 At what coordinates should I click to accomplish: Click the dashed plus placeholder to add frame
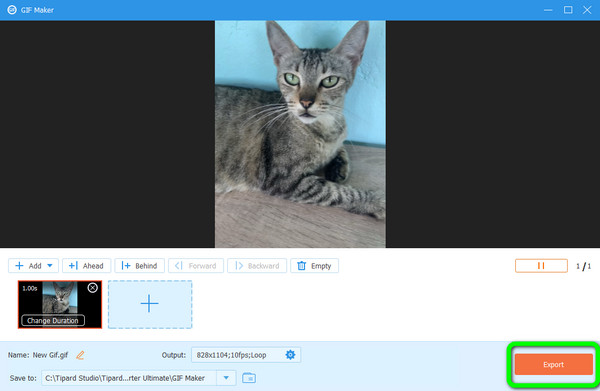pos(150,305)
